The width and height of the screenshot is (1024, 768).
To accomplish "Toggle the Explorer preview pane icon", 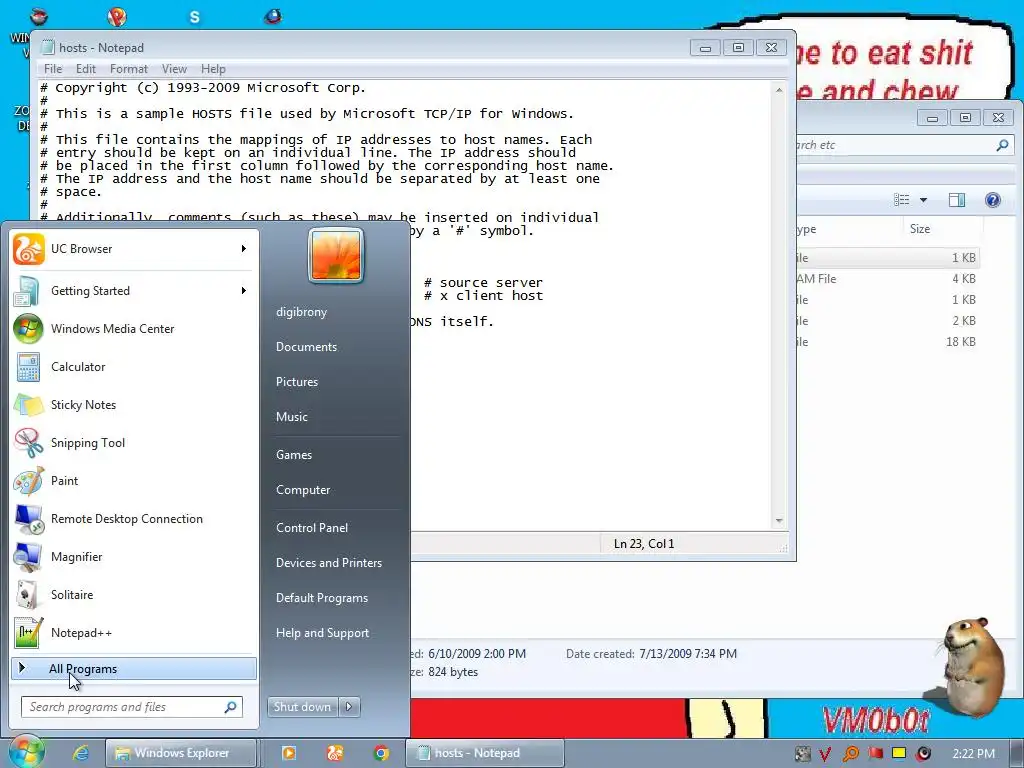I will pyautogui.click(x=957, y=200).
